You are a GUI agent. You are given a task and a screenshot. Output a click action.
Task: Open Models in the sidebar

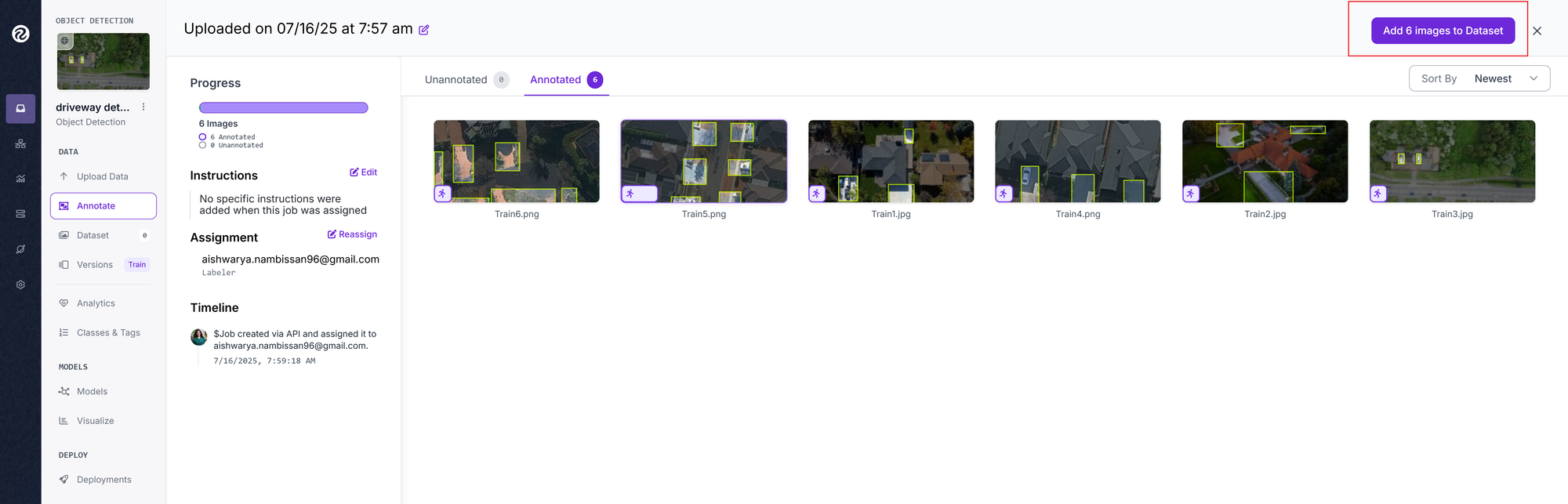103,392
